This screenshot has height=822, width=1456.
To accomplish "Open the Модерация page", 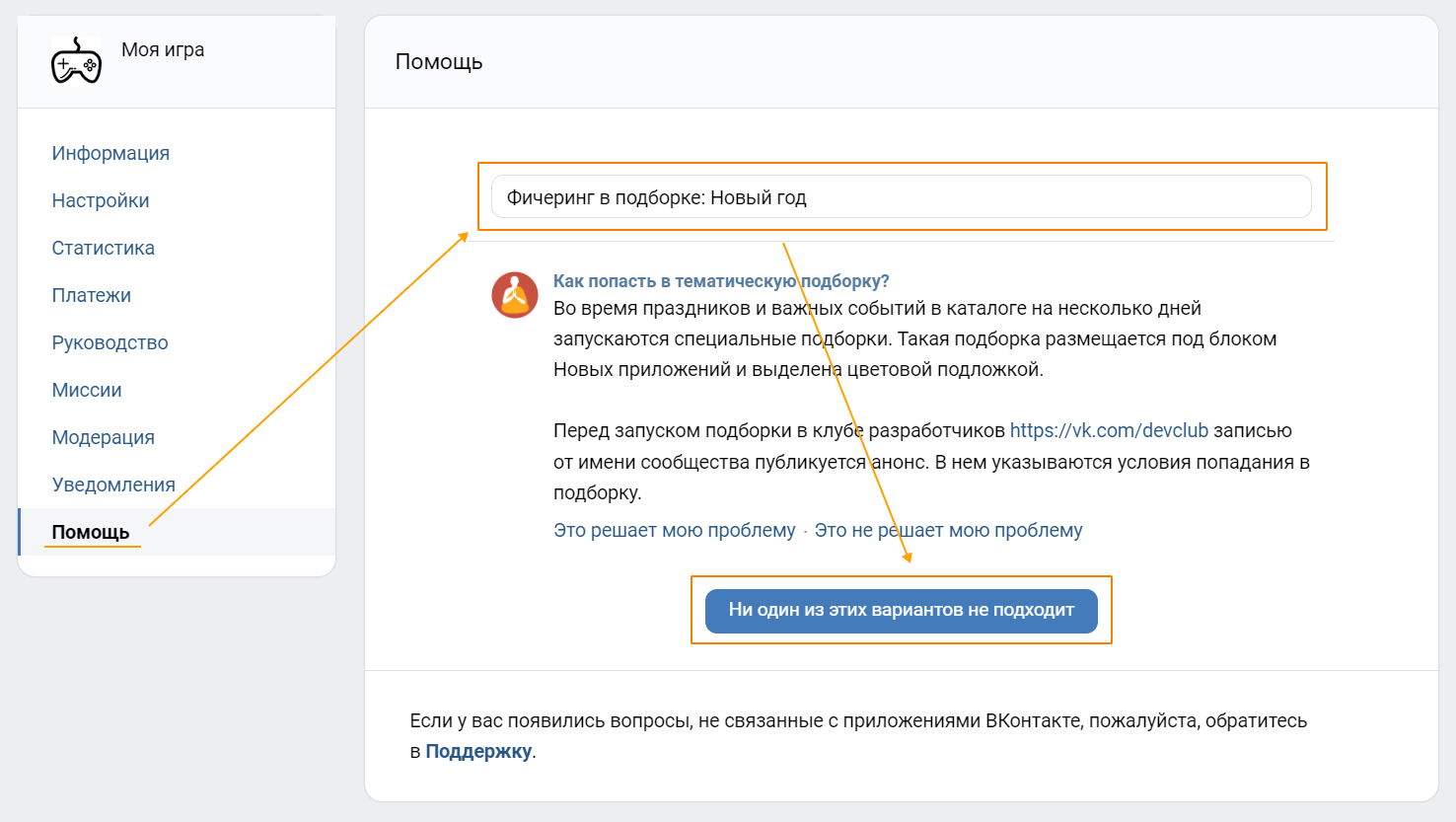I will pyautogui.click(x=103, y=437).
